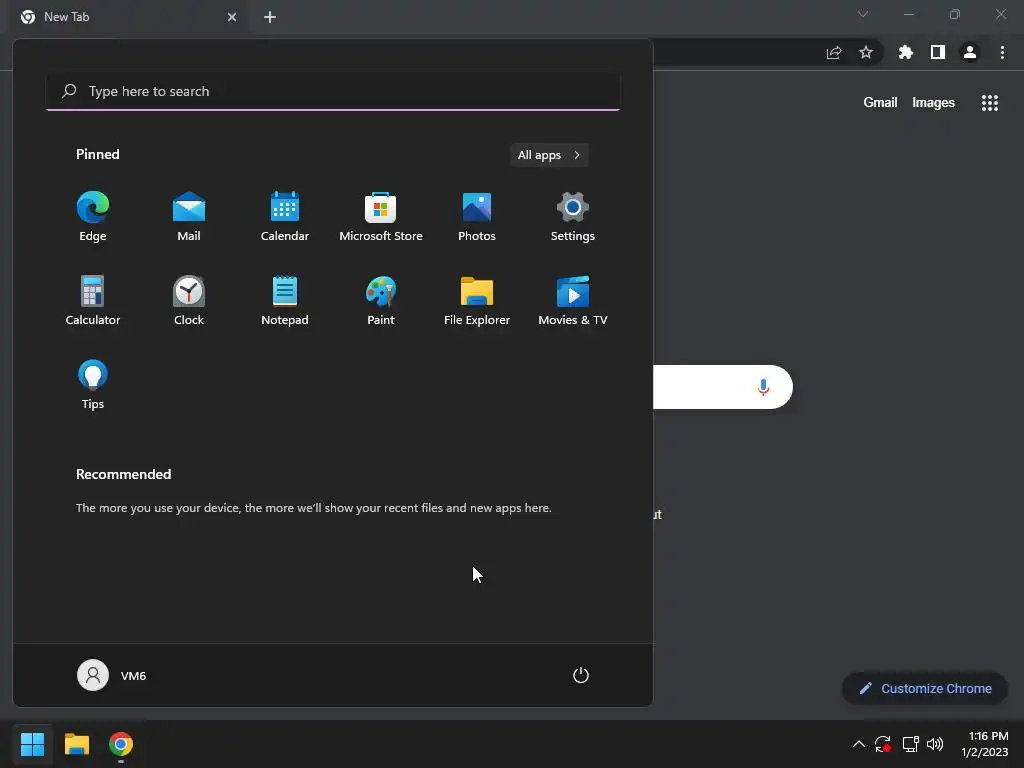
Task: Show hidden system tray icons
Action: pyautogui.click(x=859, y=744)
